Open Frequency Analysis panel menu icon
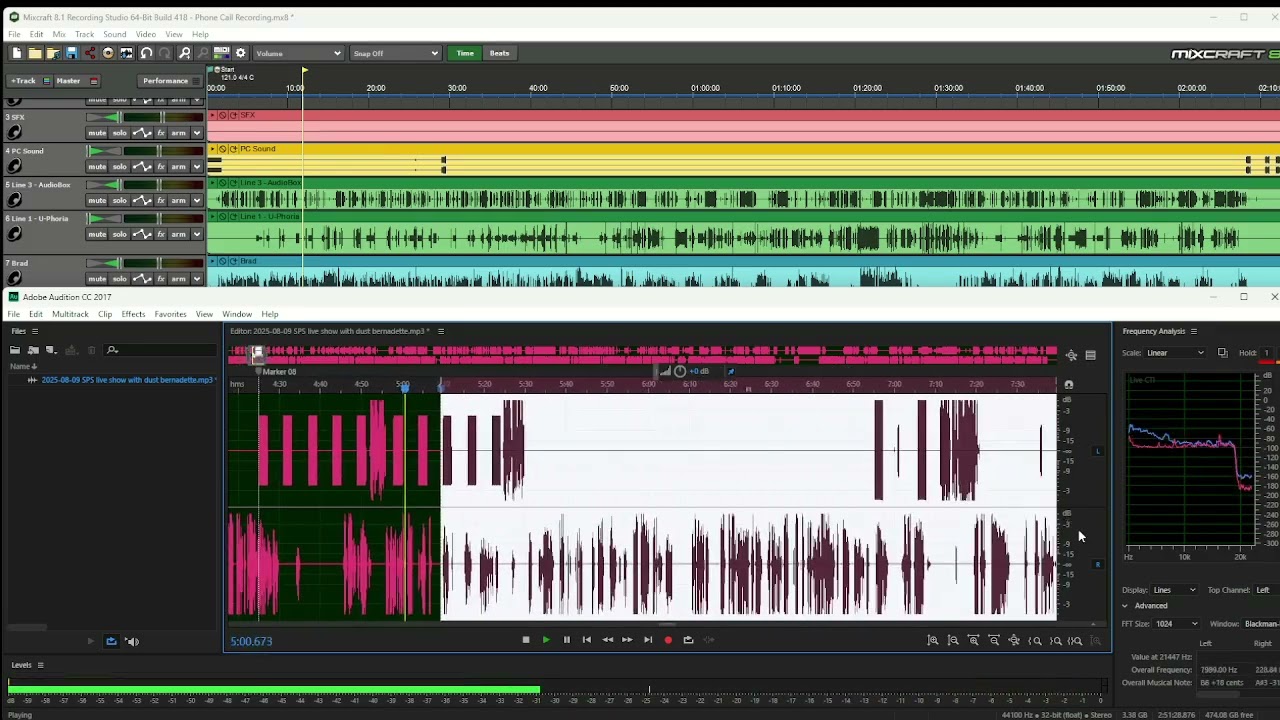1280x720 pixels. [1193, 331]
